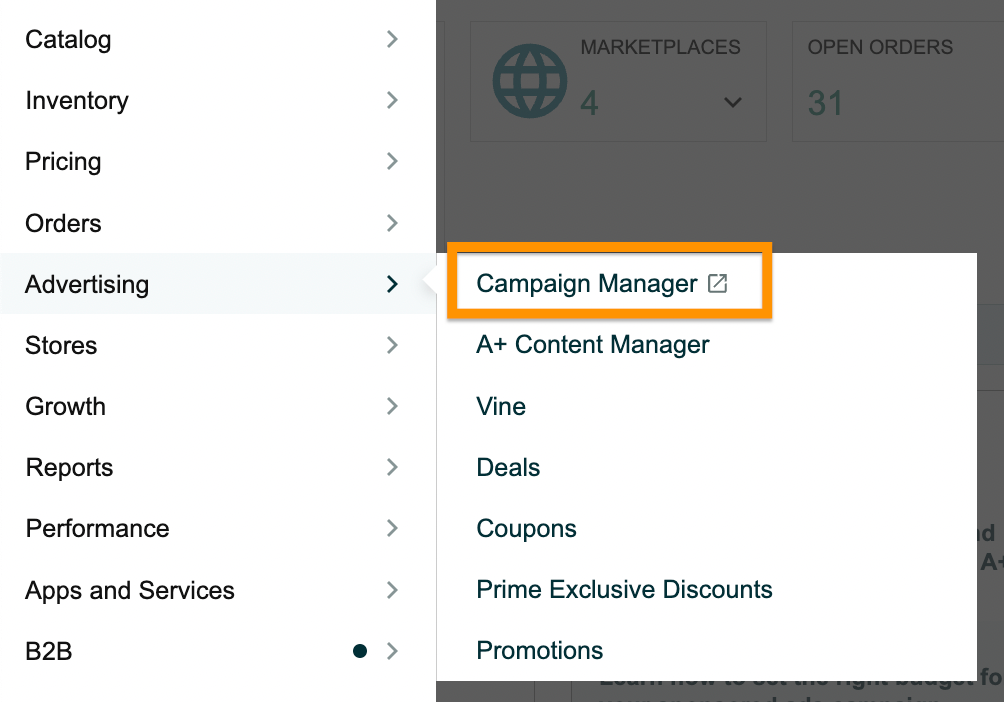Expand the Inventory submenu arrow
The height and width of the screenshot is (702, 1004).
[393, 100]
